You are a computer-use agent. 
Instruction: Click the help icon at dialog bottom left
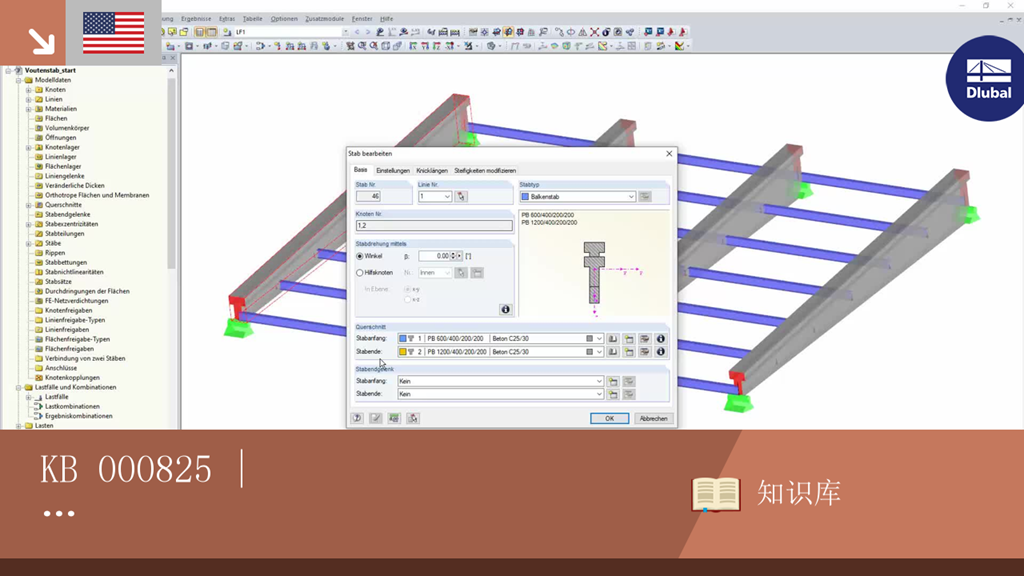click(357, 419)
